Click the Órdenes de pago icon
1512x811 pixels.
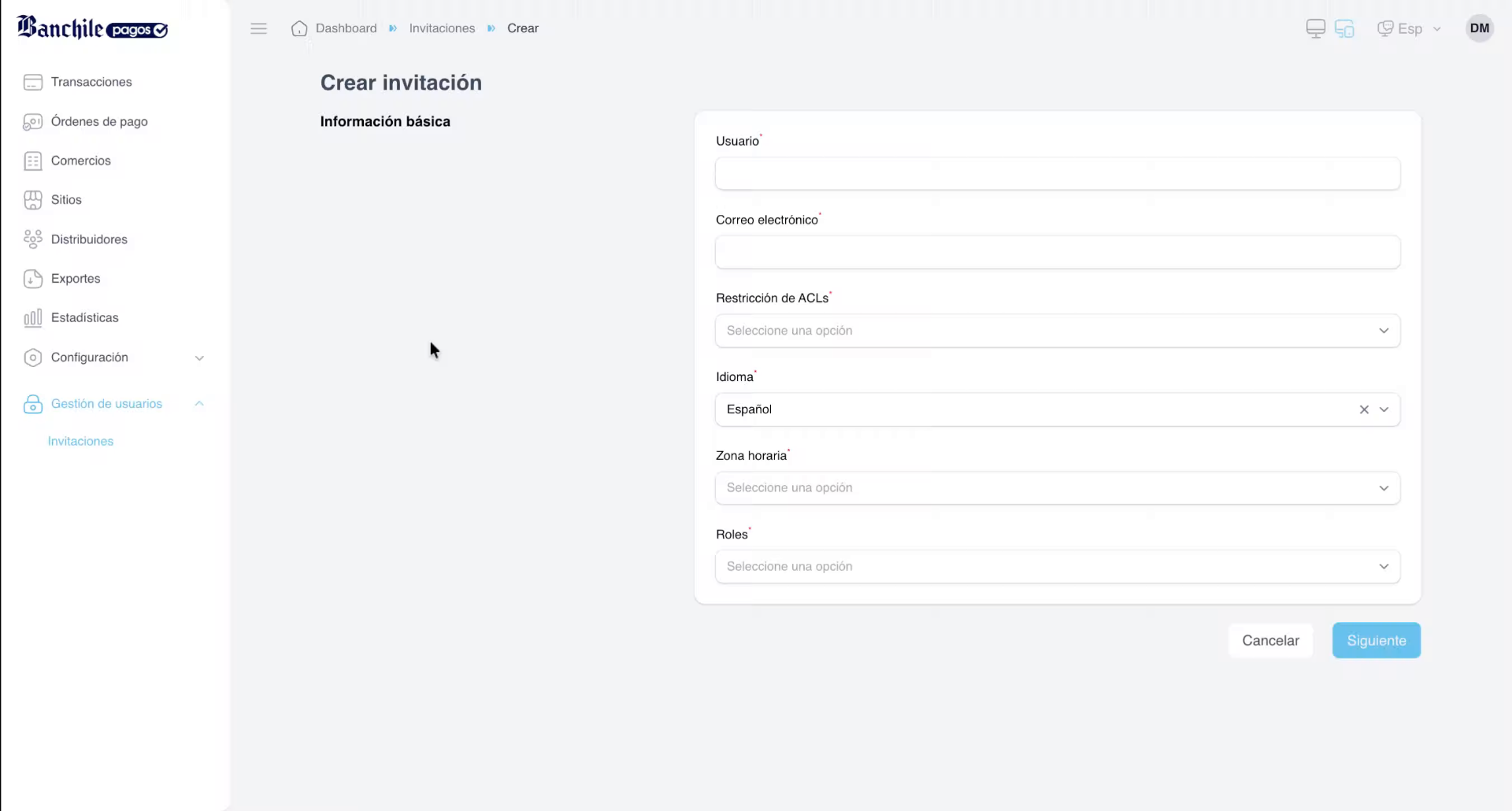tap(33, 121)
